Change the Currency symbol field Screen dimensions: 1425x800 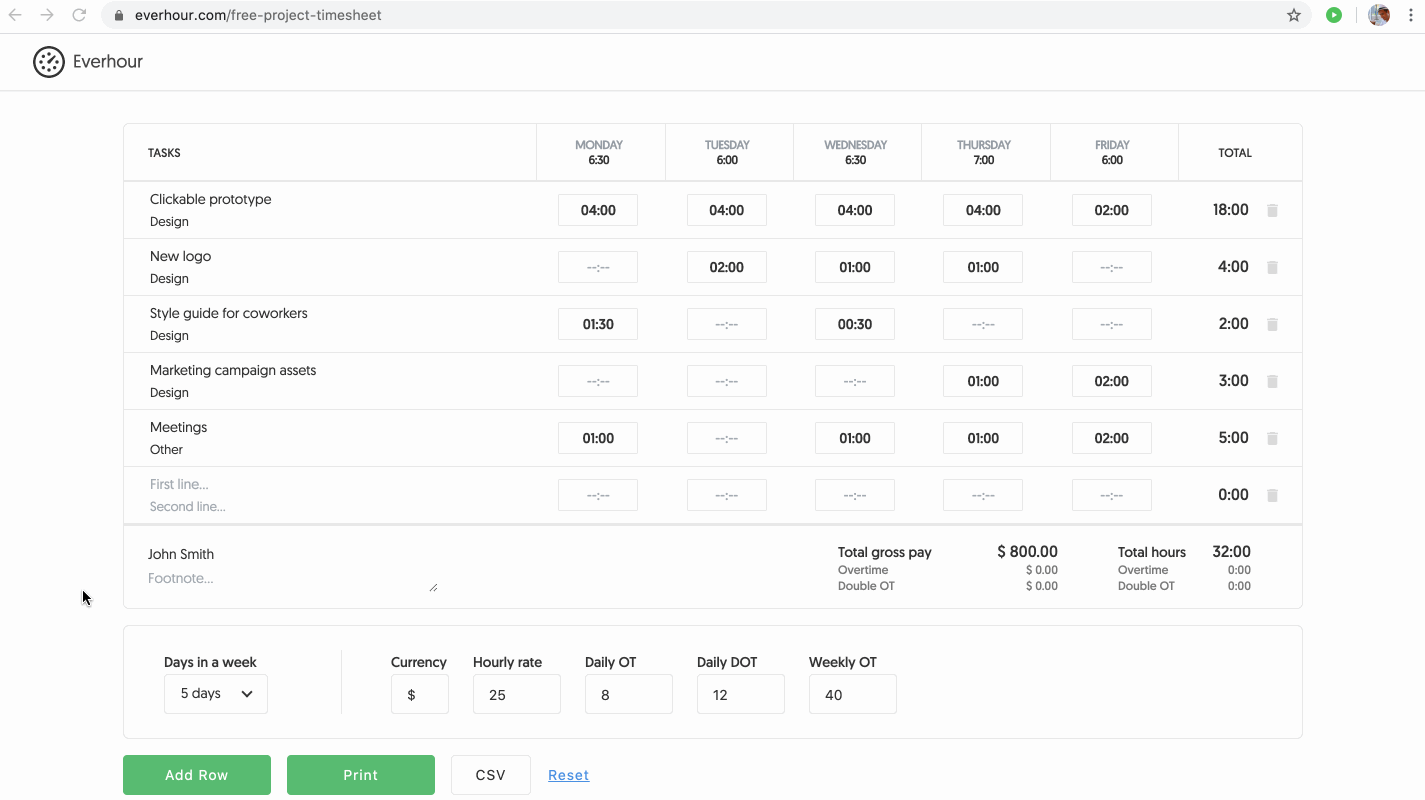pos(419,693)
